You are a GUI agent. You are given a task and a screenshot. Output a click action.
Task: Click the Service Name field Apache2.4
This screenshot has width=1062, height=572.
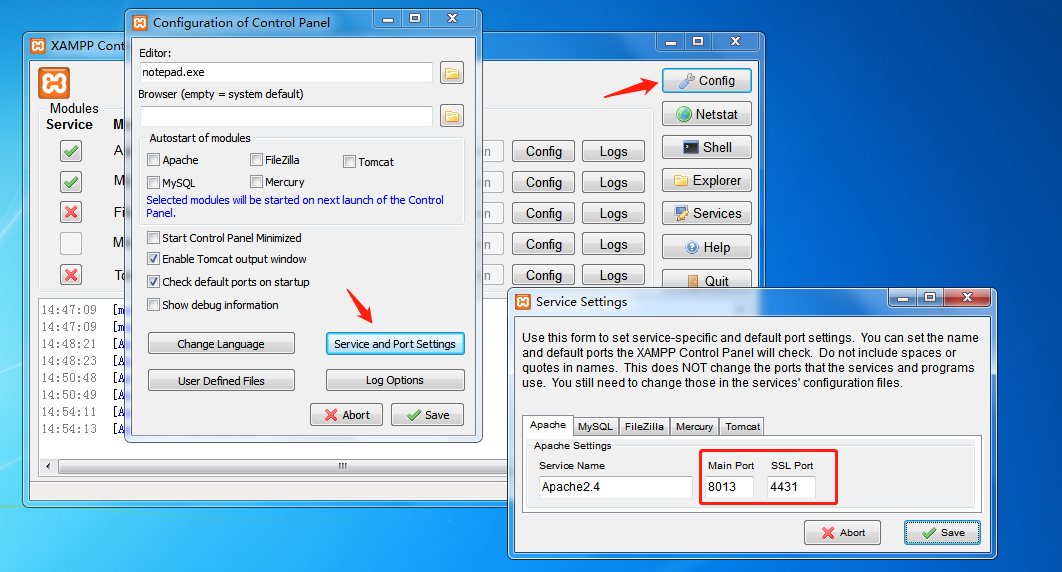(616, 487)
